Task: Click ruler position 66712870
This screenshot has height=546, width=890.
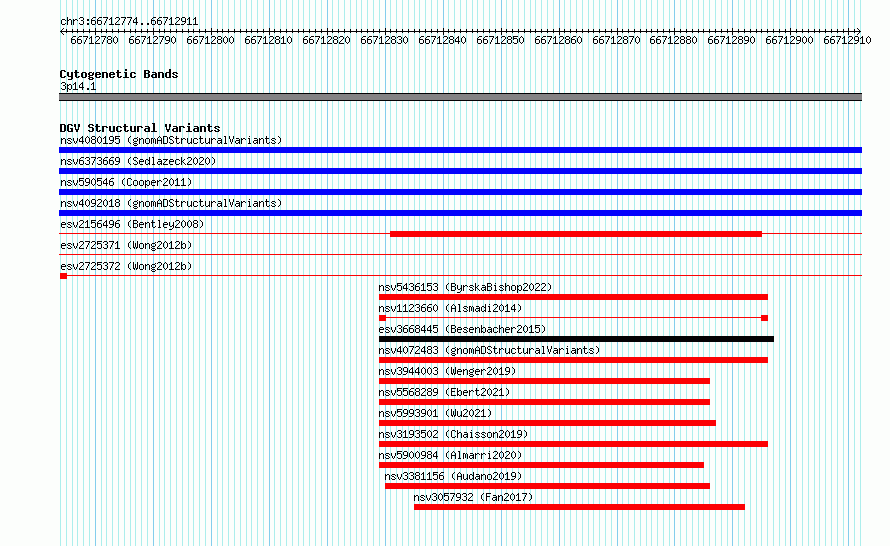Action: pyautogui.click(x=616, y=40)
